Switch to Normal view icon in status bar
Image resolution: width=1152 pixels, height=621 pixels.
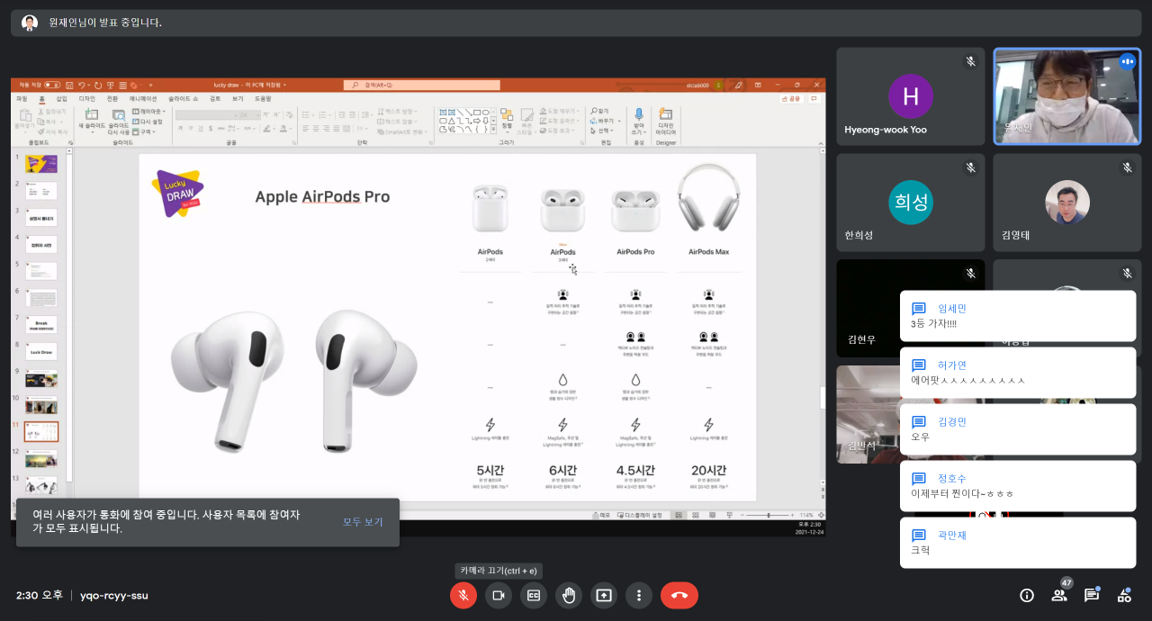(x=679, y=515)
